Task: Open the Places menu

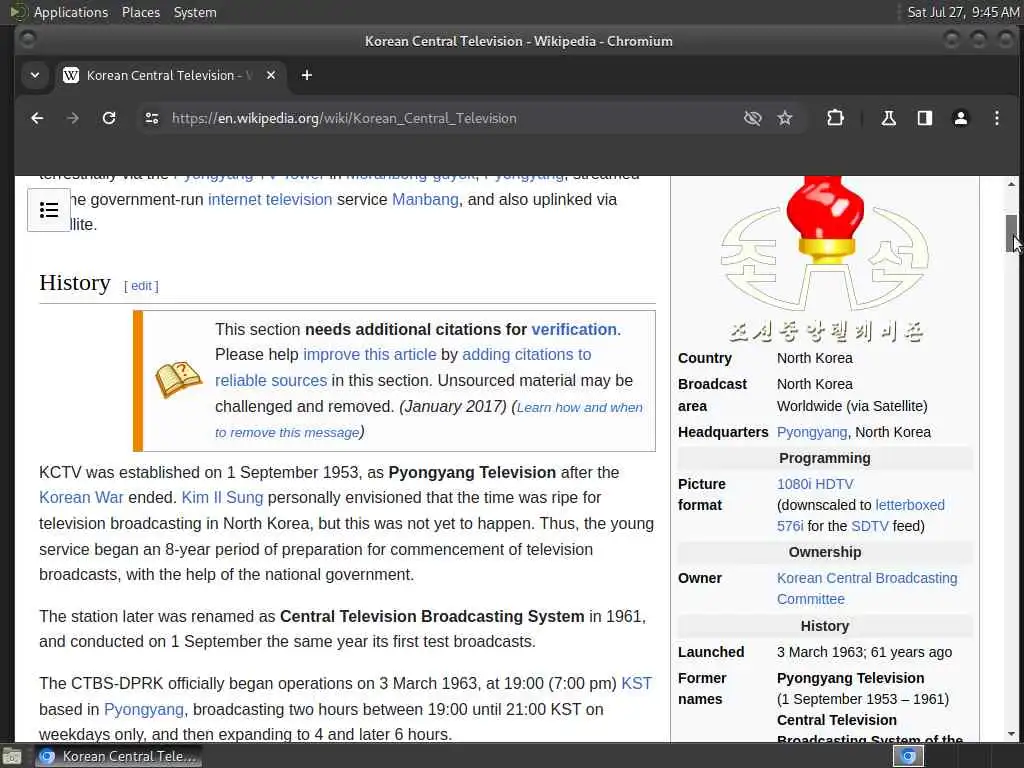Action: click(x=140, y=12)
